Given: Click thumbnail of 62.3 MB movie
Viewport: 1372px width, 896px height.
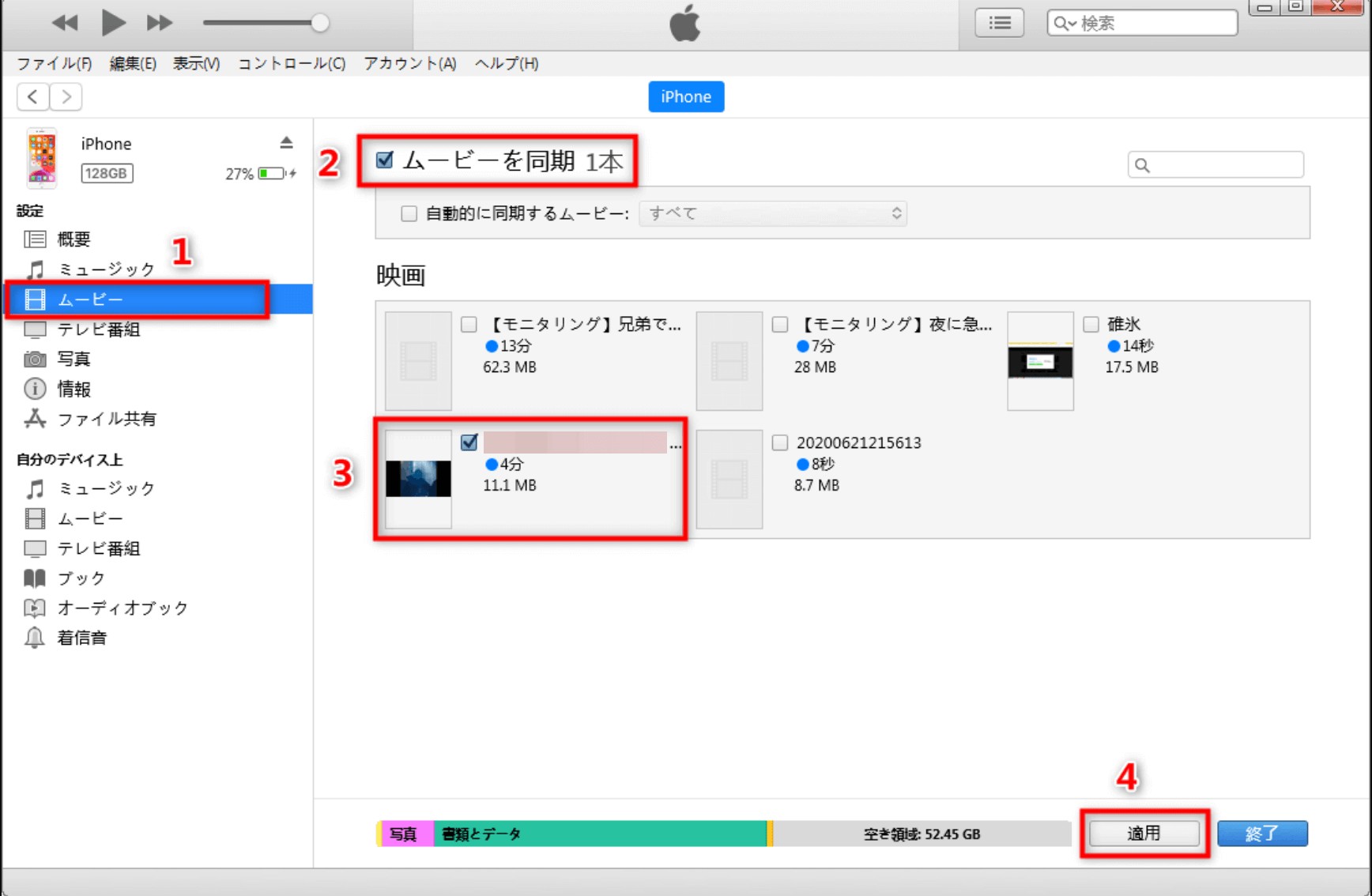Looking at the screenshot, I should (x=418, y=361).
